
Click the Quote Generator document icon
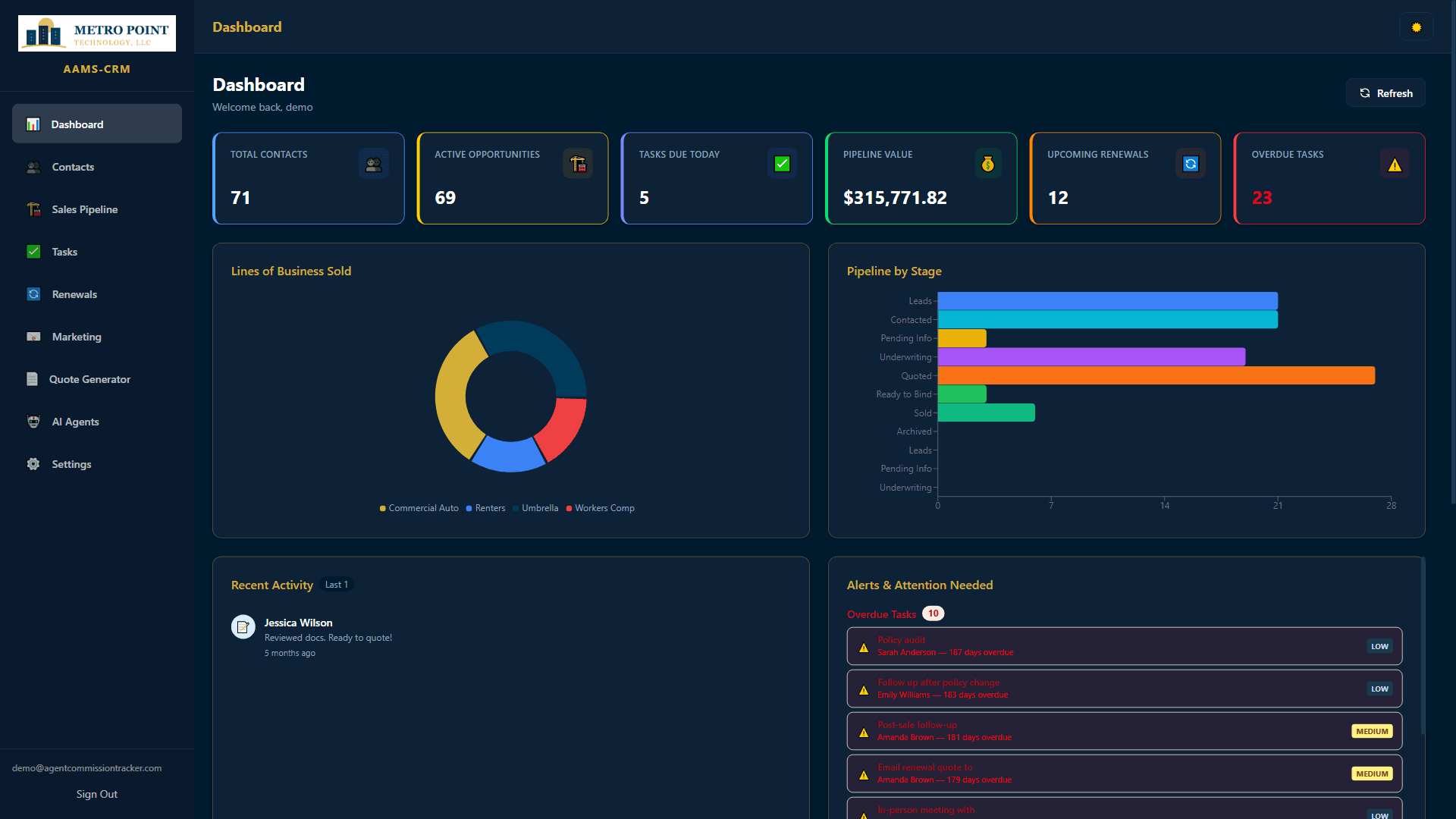click(x=33, y=379)
